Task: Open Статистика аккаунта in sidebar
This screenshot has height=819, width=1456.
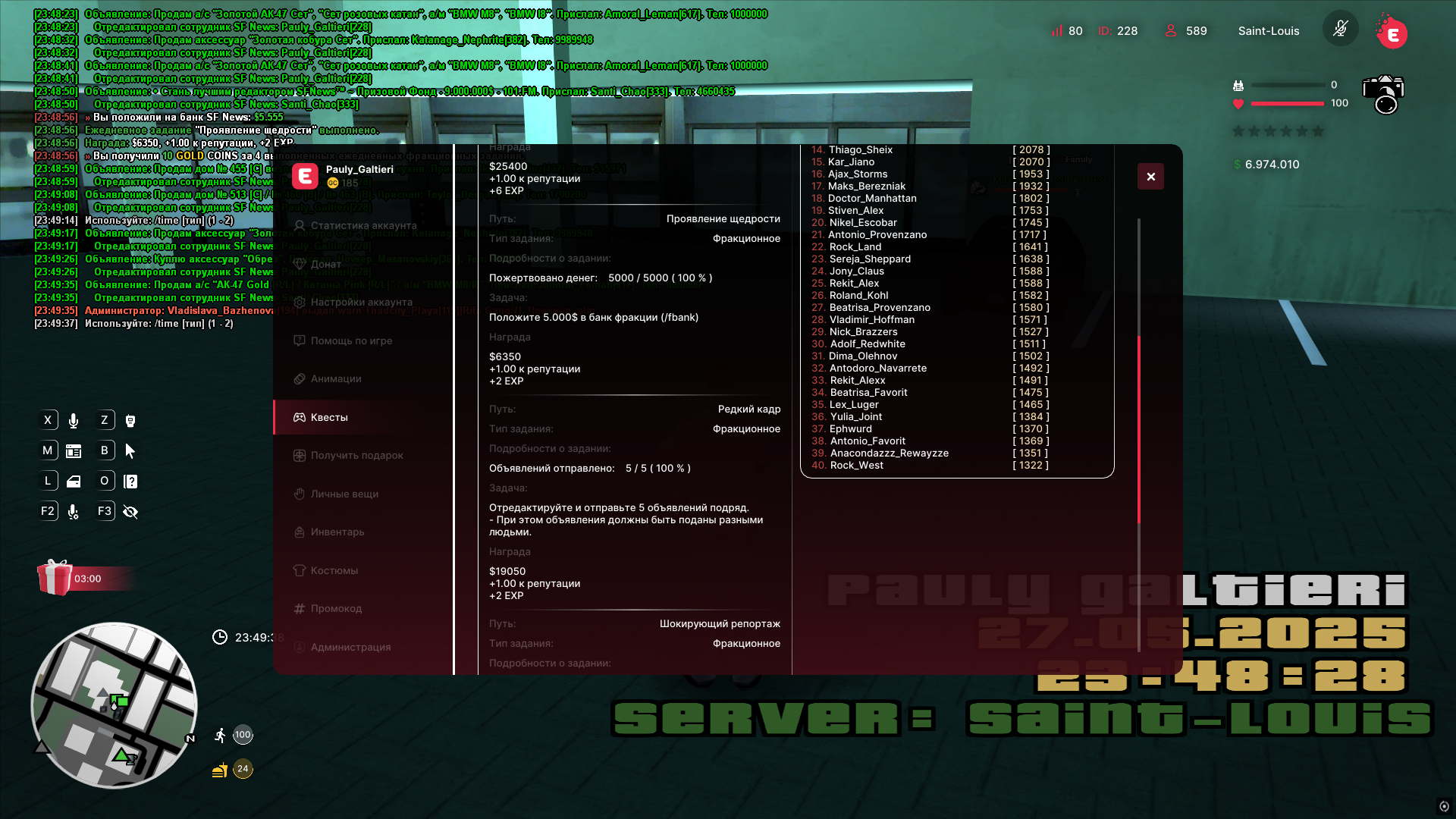Action: pyautogui.click(x=363, y=225)
